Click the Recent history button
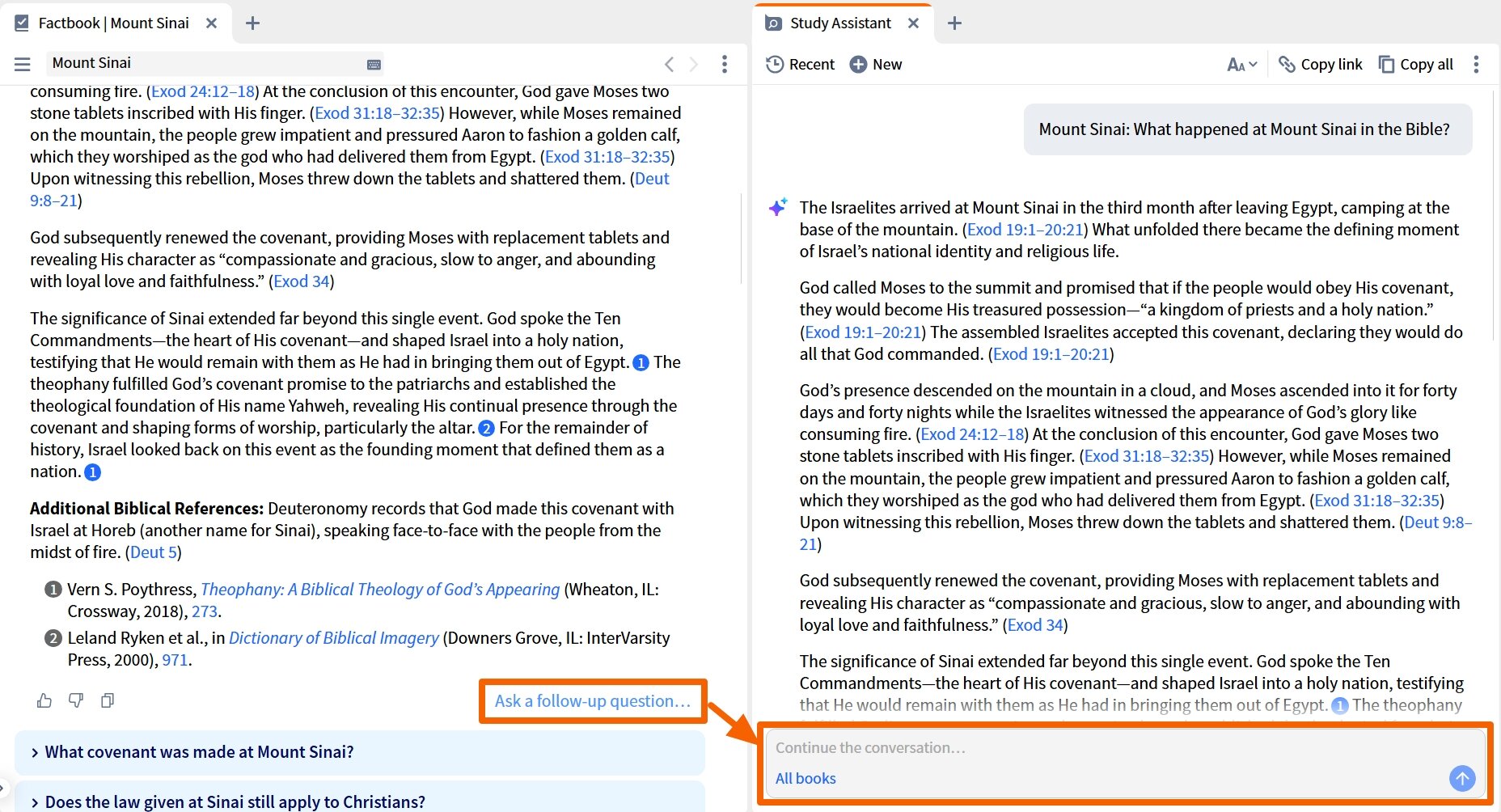This screenshot has width=1501, height=812. (x=801, y=64)
